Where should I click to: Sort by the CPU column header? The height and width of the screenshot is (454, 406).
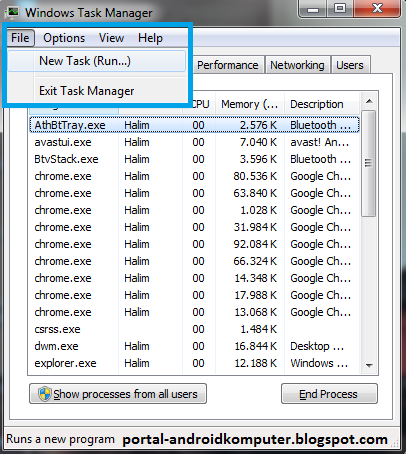(x=200, y=104)
